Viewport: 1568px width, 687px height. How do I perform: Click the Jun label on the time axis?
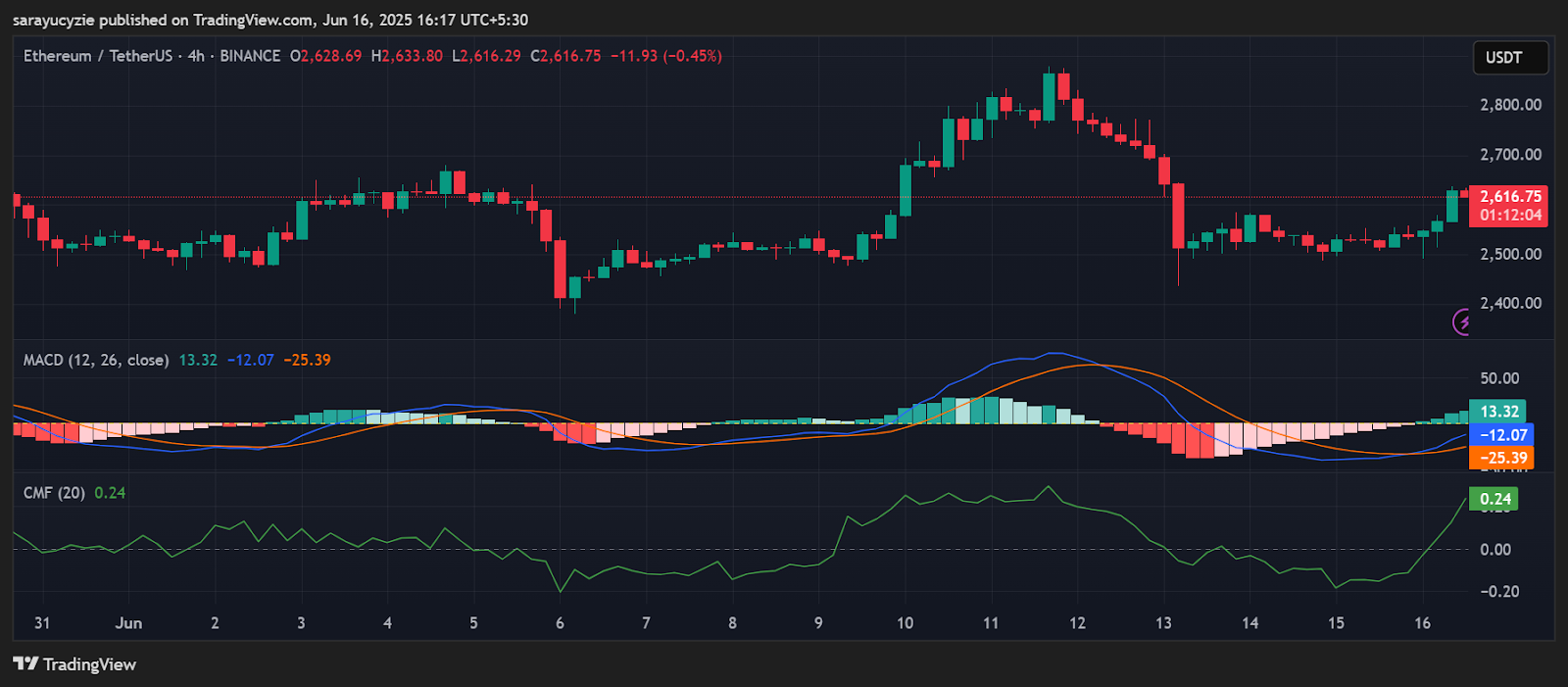[128, 623]
